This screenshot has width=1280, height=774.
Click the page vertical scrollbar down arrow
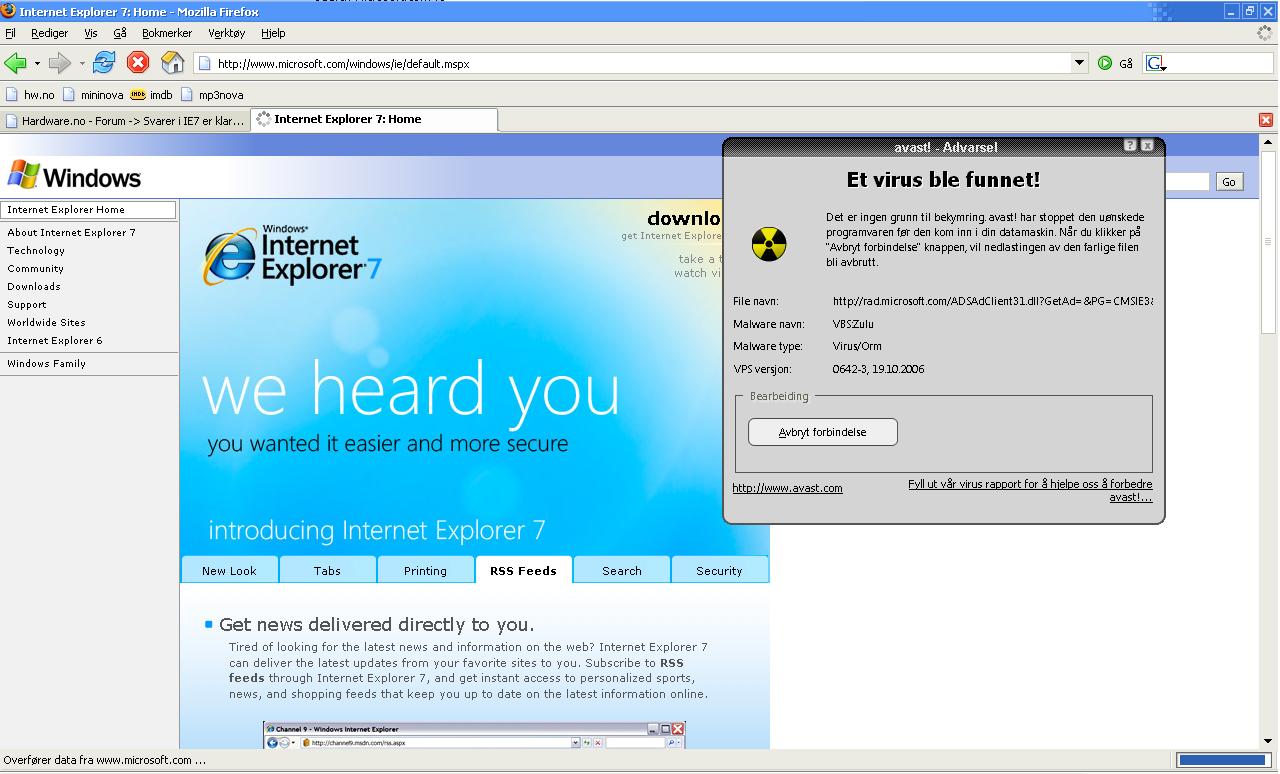click(x=1269, y=742)
